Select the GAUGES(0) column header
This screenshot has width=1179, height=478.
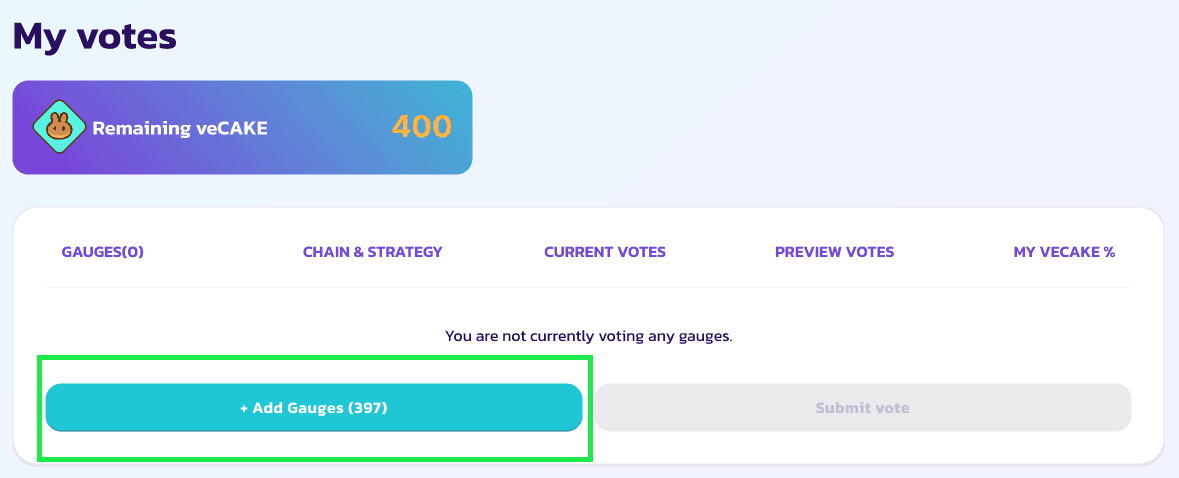(102, 252)
